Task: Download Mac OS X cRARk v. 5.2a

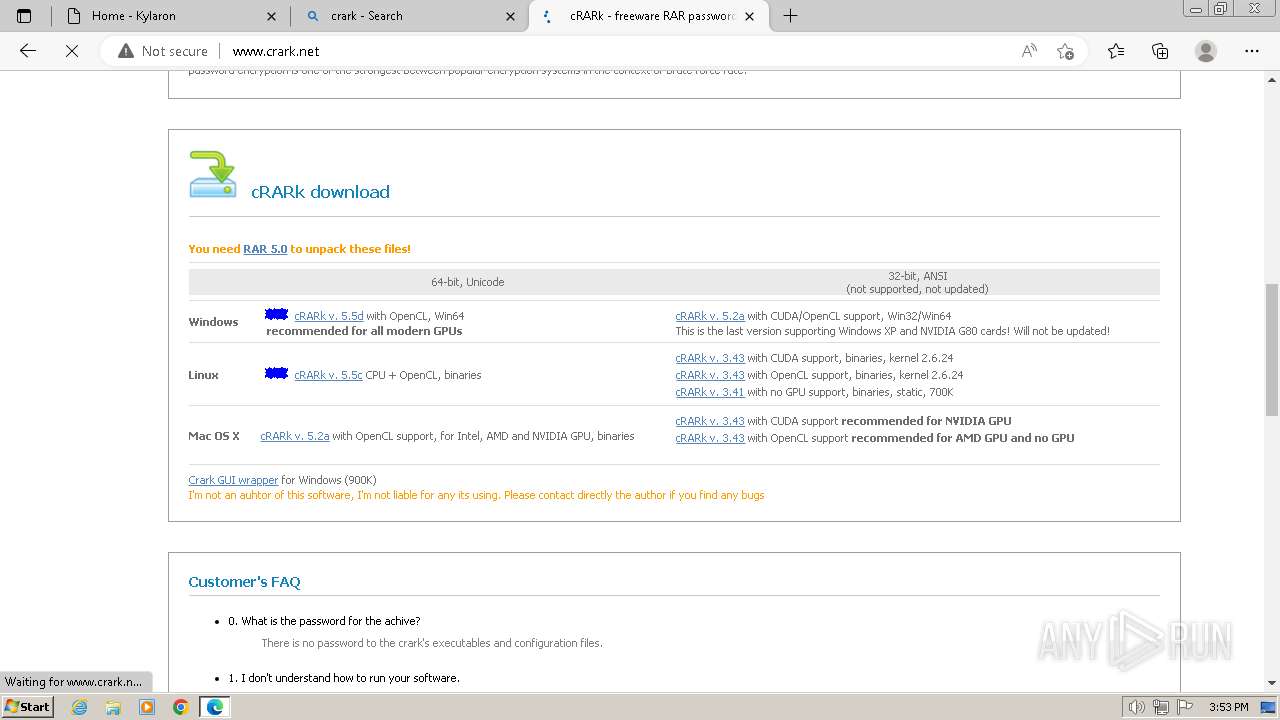Action: (295, 436)
